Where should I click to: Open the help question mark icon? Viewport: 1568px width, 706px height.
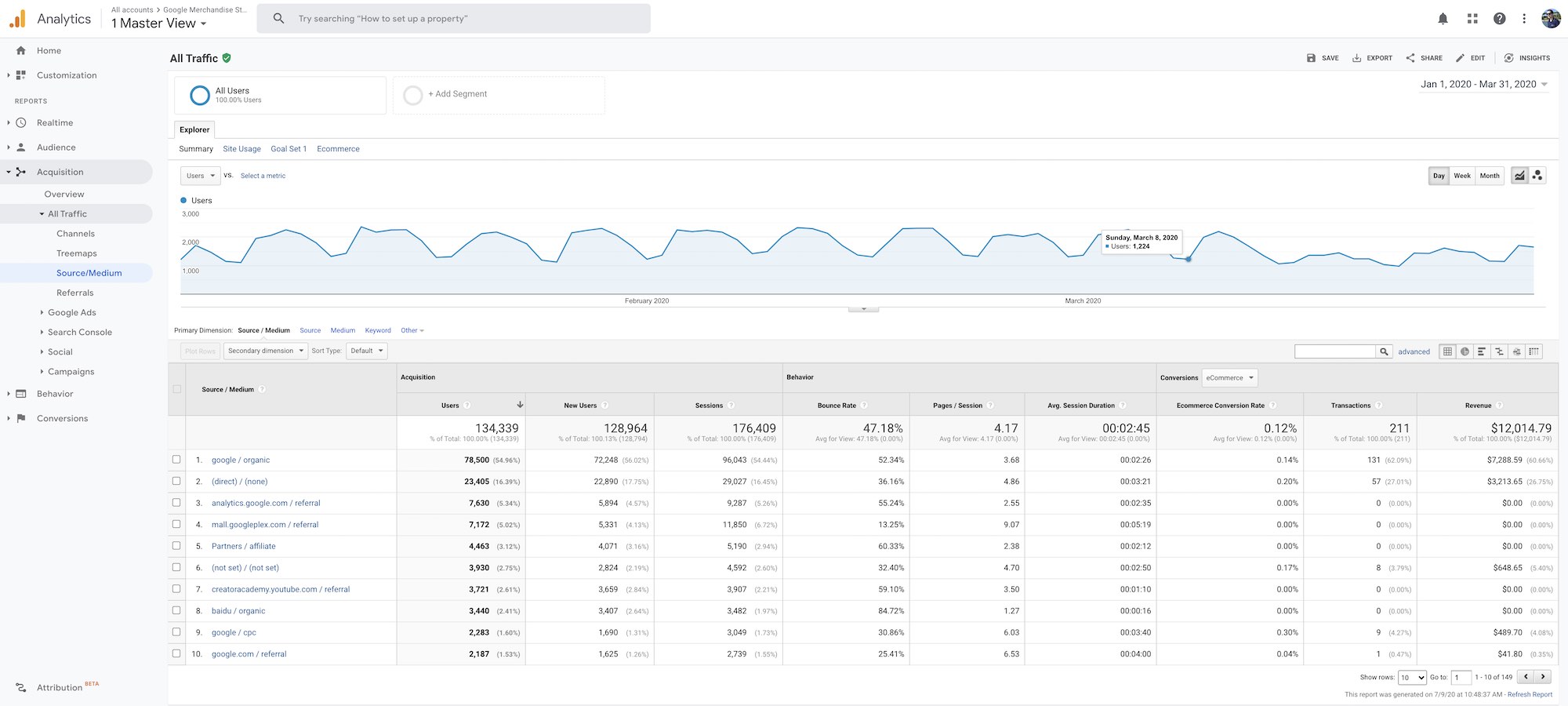point(1499,19)
